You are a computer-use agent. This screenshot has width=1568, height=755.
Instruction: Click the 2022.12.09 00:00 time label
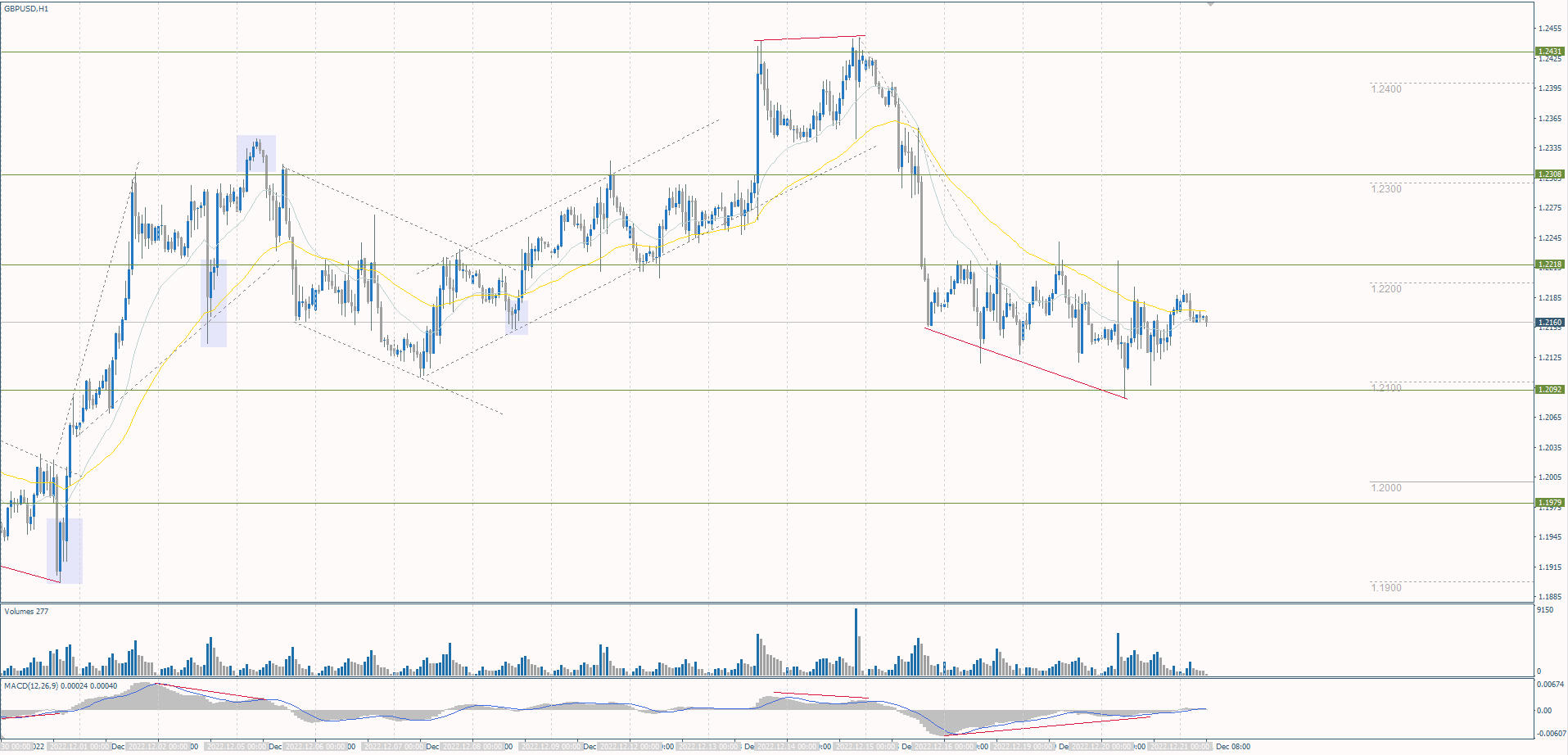point(551,747)
